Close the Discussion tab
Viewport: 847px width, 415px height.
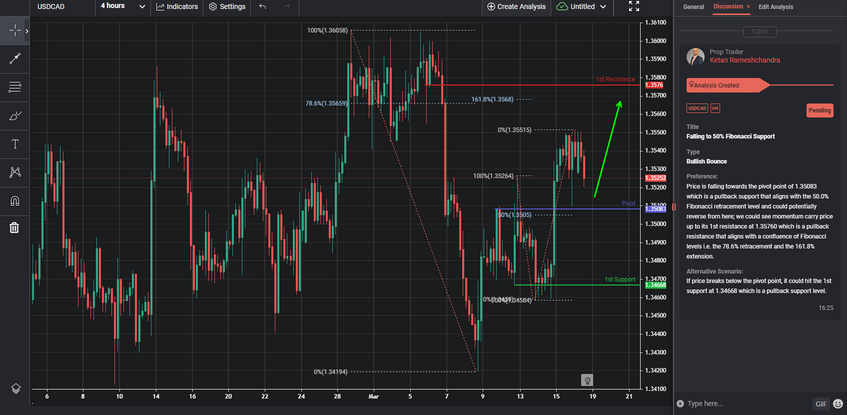point(749,6)
